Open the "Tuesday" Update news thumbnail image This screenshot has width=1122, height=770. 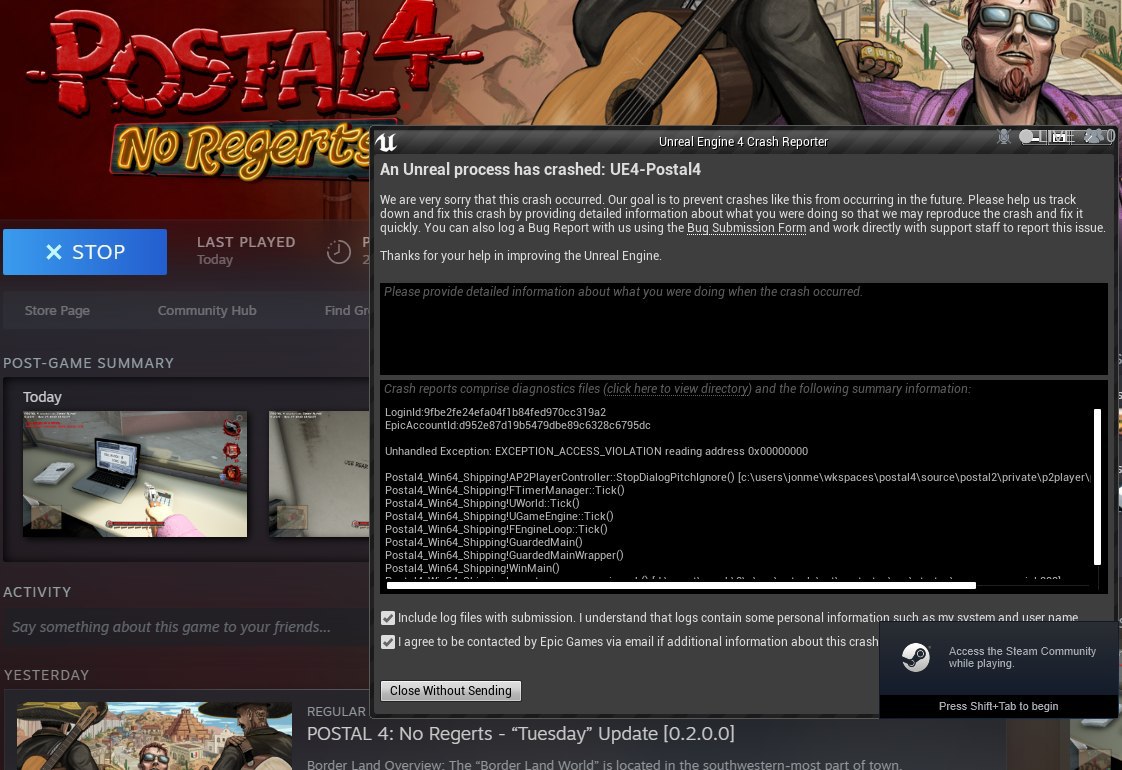tap(155, 736)
